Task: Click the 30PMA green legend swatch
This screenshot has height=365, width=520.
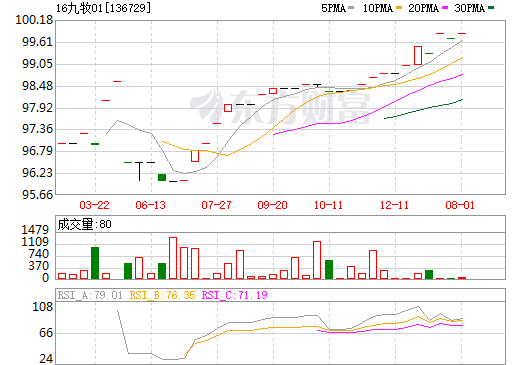Action: coord(491,8)
